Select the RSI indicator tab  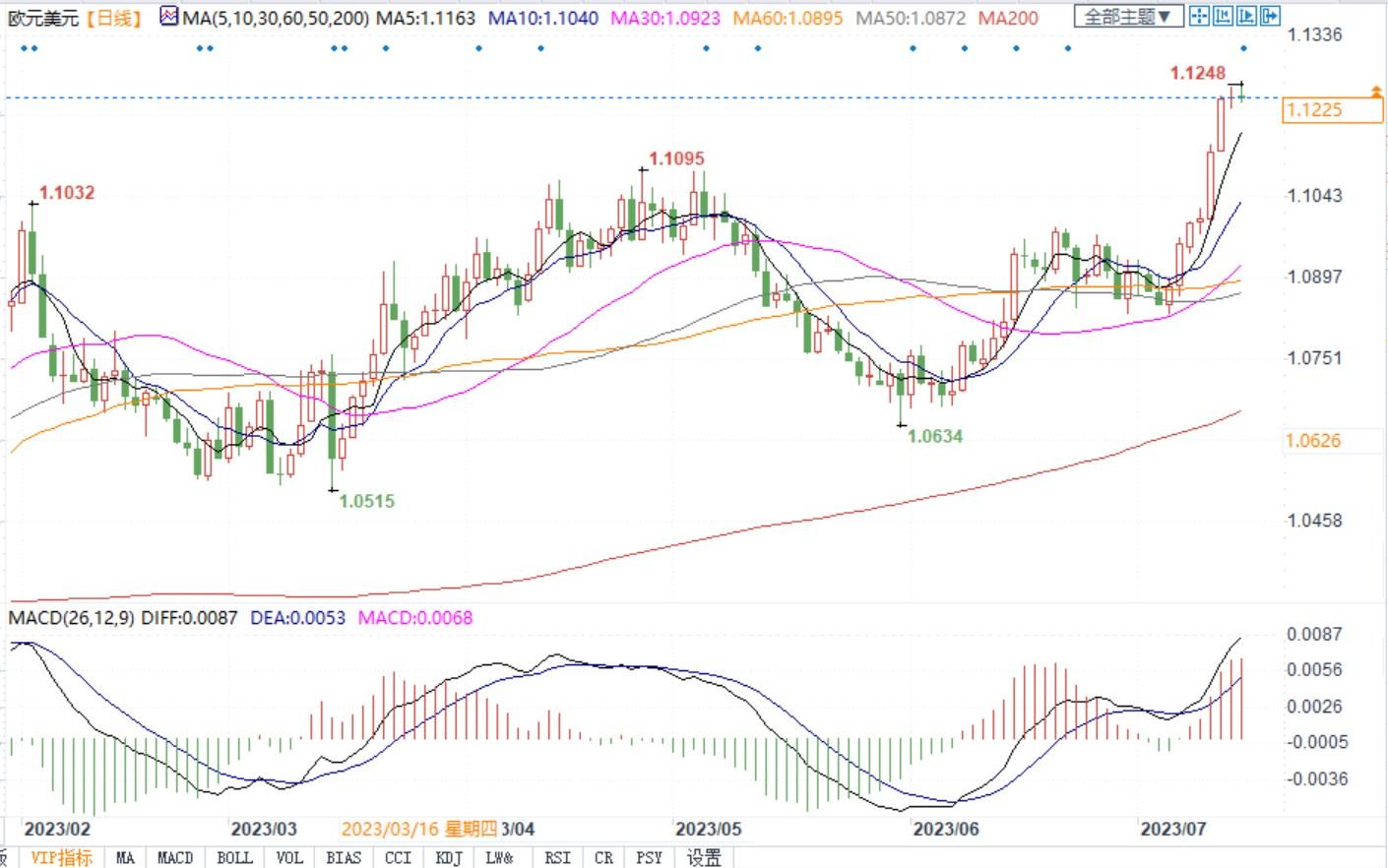tap(557, 857)
